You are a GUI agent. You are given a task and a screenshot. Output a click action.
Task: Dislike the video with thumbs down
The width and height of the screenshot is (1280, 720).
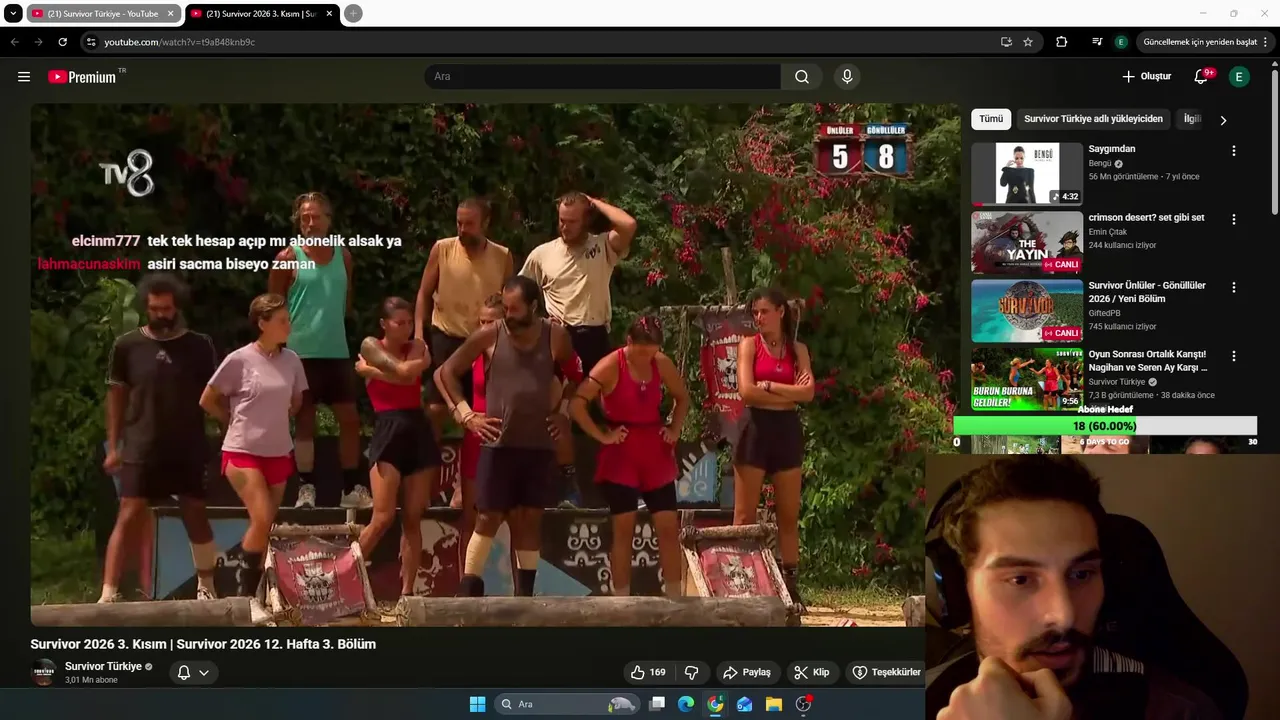[x=691, y=672]
